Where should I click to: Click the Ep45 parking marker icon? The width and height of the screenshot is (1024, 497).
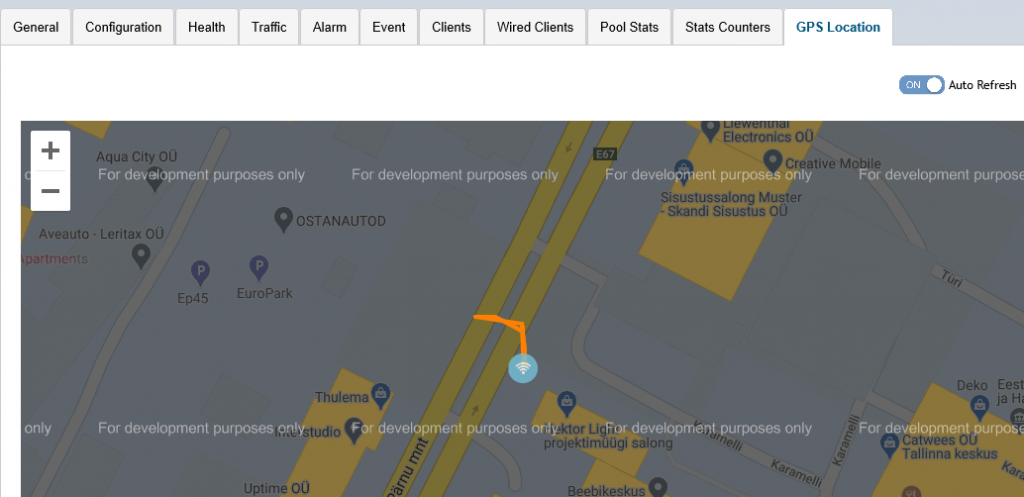[x=200, y=271]
